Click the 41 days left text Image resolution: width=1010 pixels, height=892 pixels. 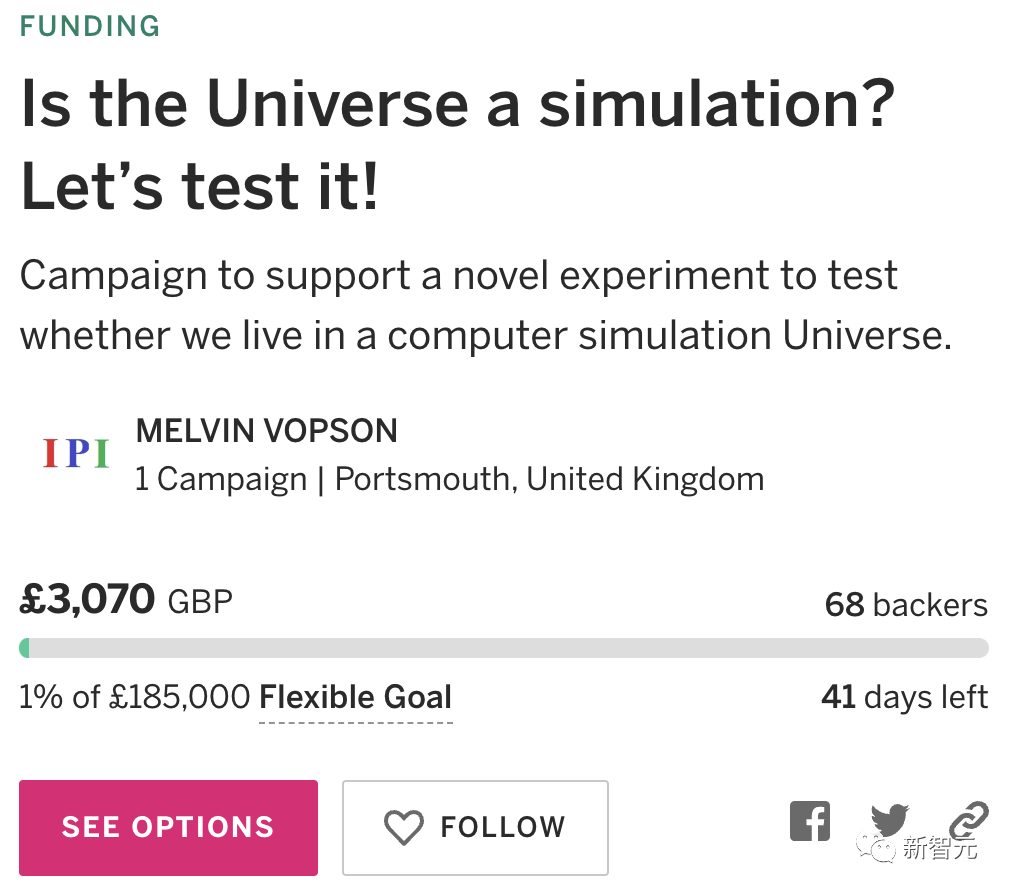pyautogui.click(x=904, y=697)
